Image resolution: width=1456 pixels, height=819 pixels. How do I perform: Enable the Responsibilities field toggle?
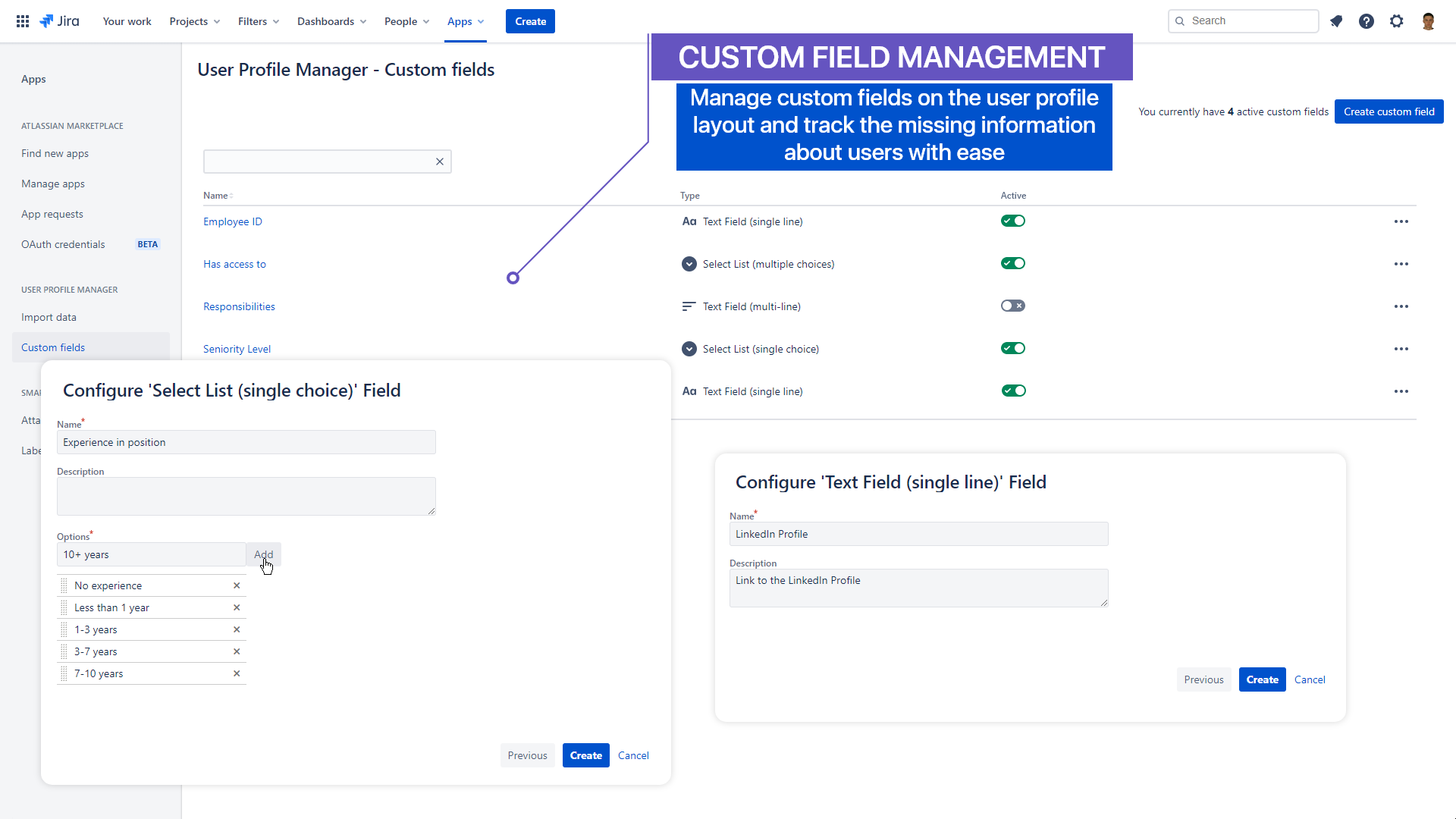point(1013,306)
